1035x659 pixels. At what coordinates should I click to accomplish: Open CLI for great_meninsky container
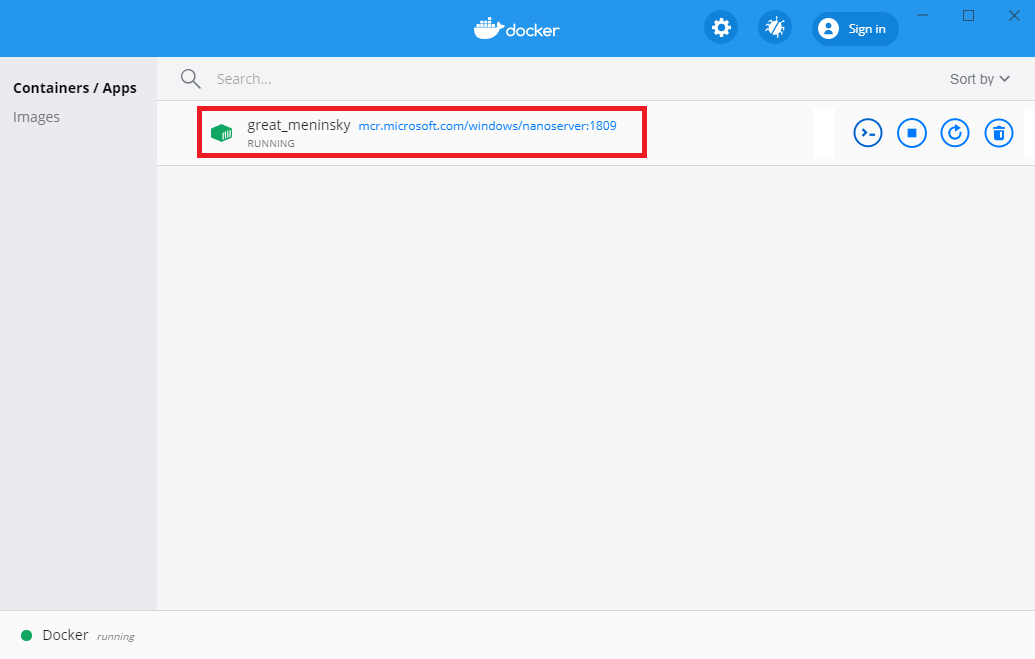click(x=868, y=133)
